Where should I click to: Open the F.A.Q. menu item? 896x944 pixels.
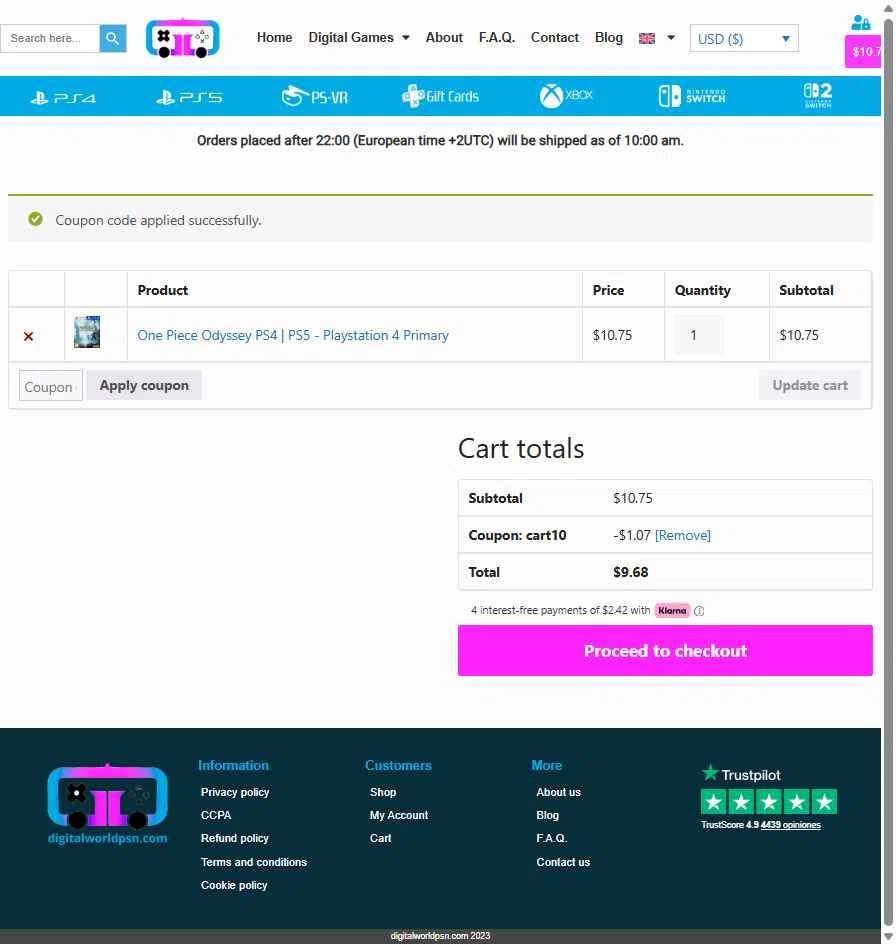pos(497,37)
